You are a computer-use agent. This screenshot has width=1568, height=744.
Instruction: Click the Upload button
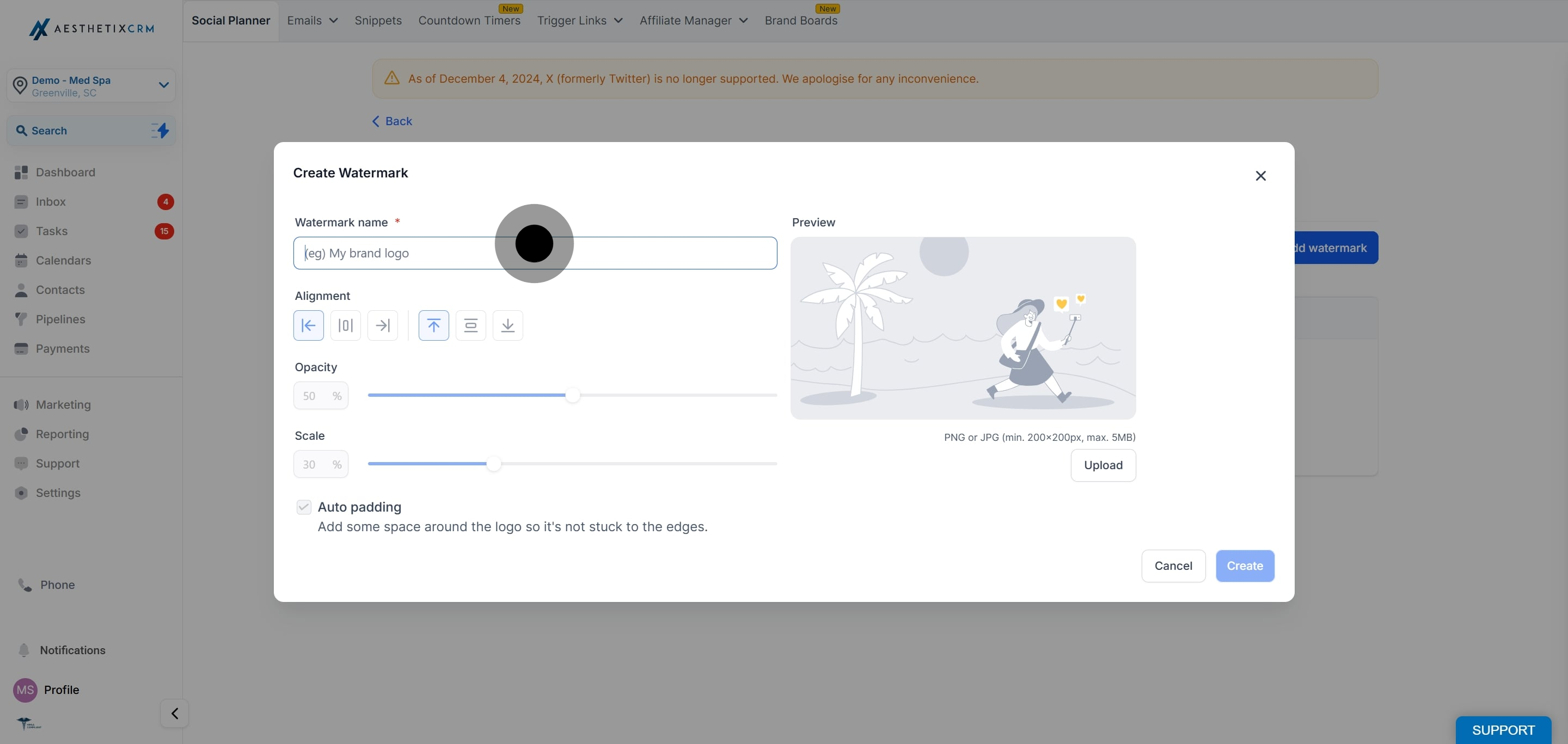(1103, 465)
